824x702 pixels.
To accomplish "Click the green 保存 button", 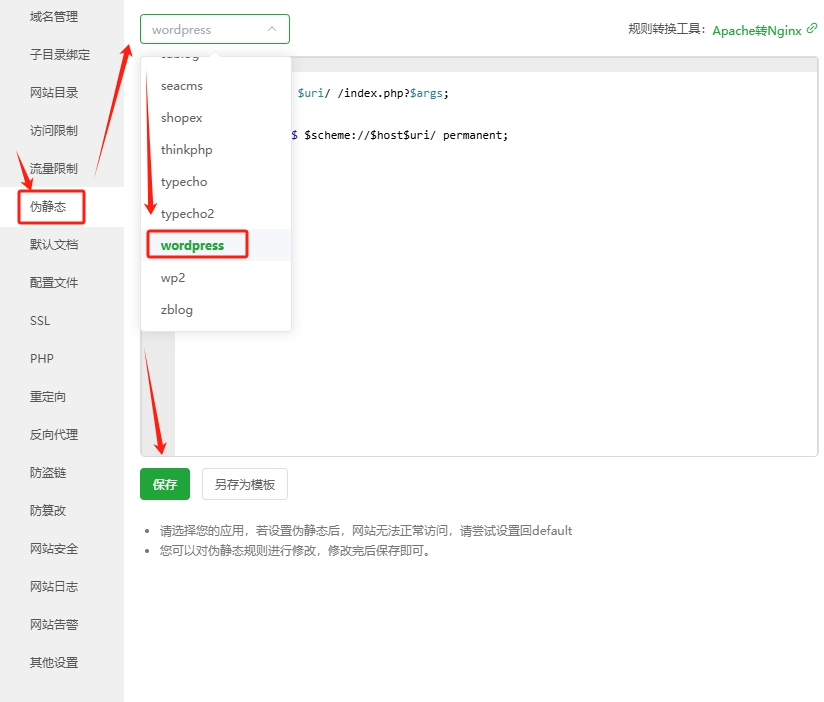I will [x=165, y=484].
